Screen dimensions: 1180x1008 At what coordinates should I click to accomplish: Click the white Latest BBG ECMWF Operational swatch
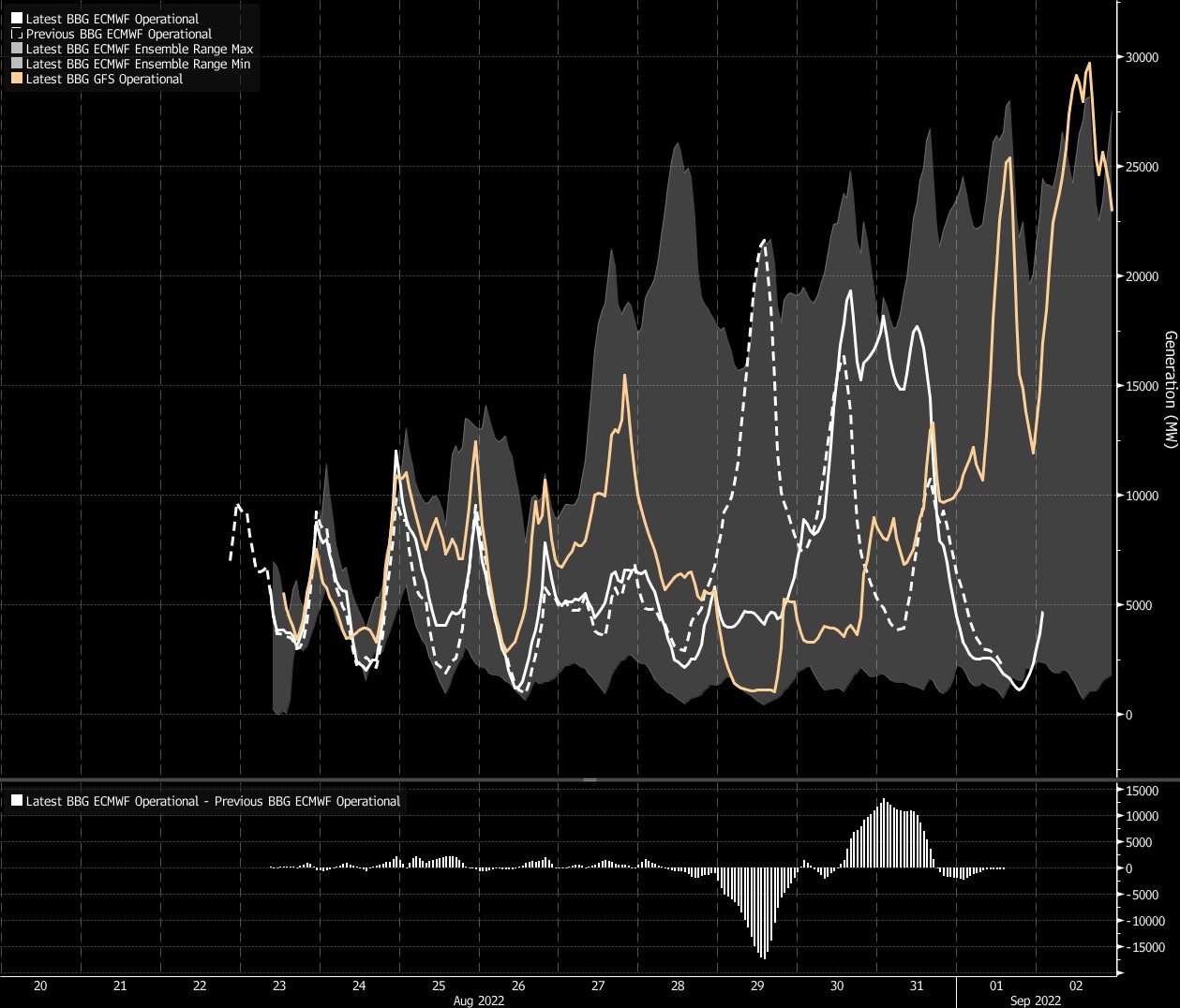pyautogui.click(x=17, y=19)
